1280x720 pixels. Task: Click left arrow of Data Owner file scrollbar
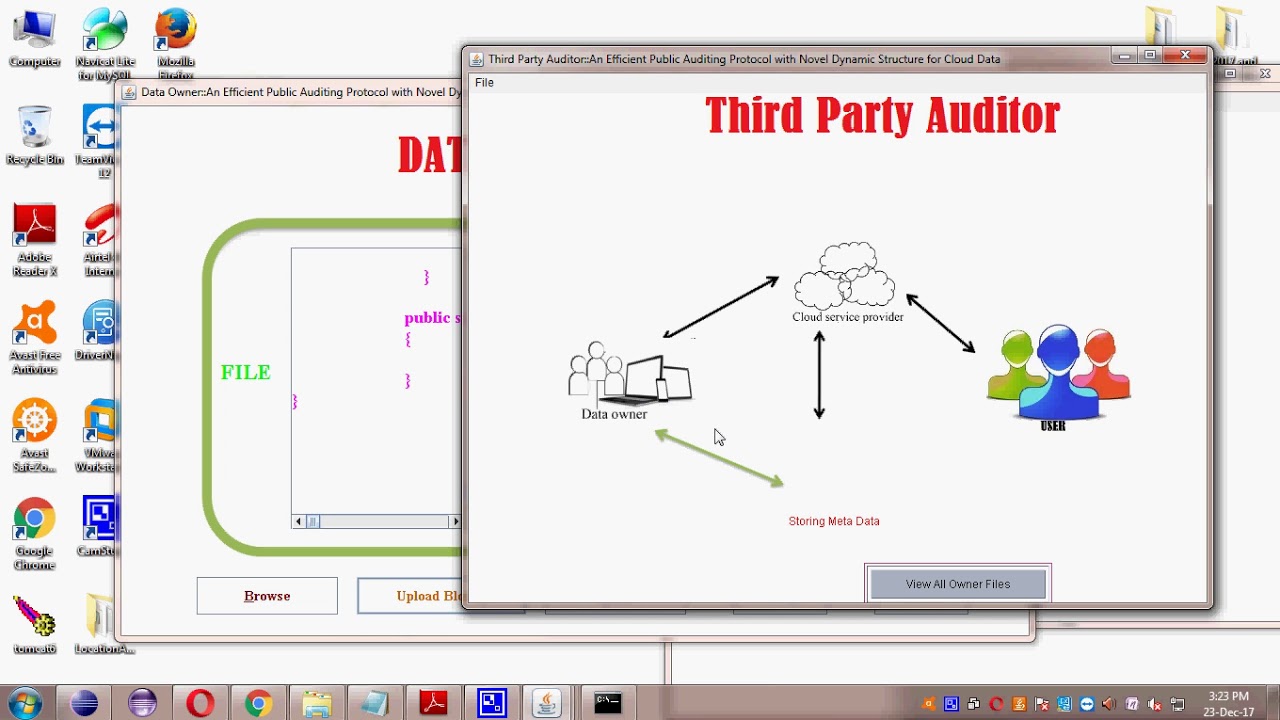point(298,521)
